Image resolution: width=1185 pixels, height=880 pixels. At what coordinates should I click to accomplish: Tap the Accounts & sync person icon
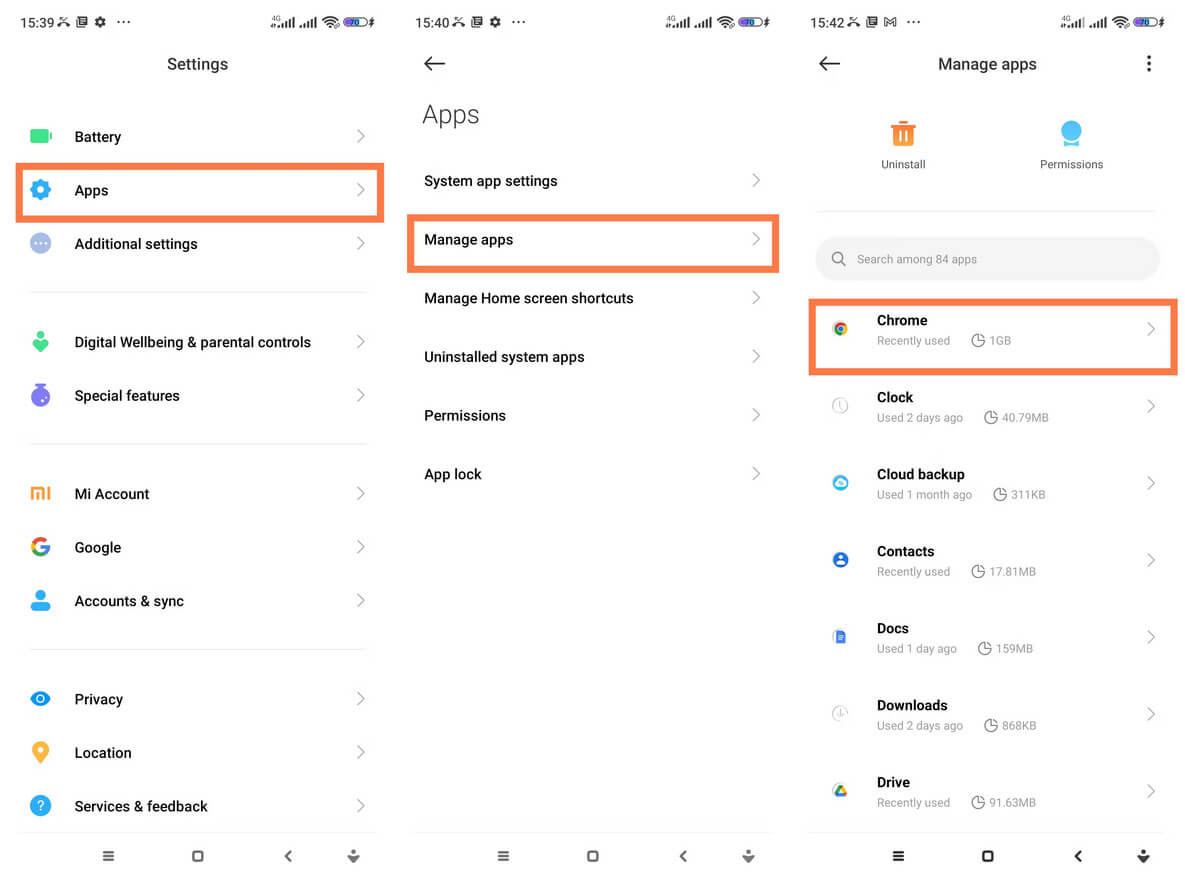click(x=41, y=600)
